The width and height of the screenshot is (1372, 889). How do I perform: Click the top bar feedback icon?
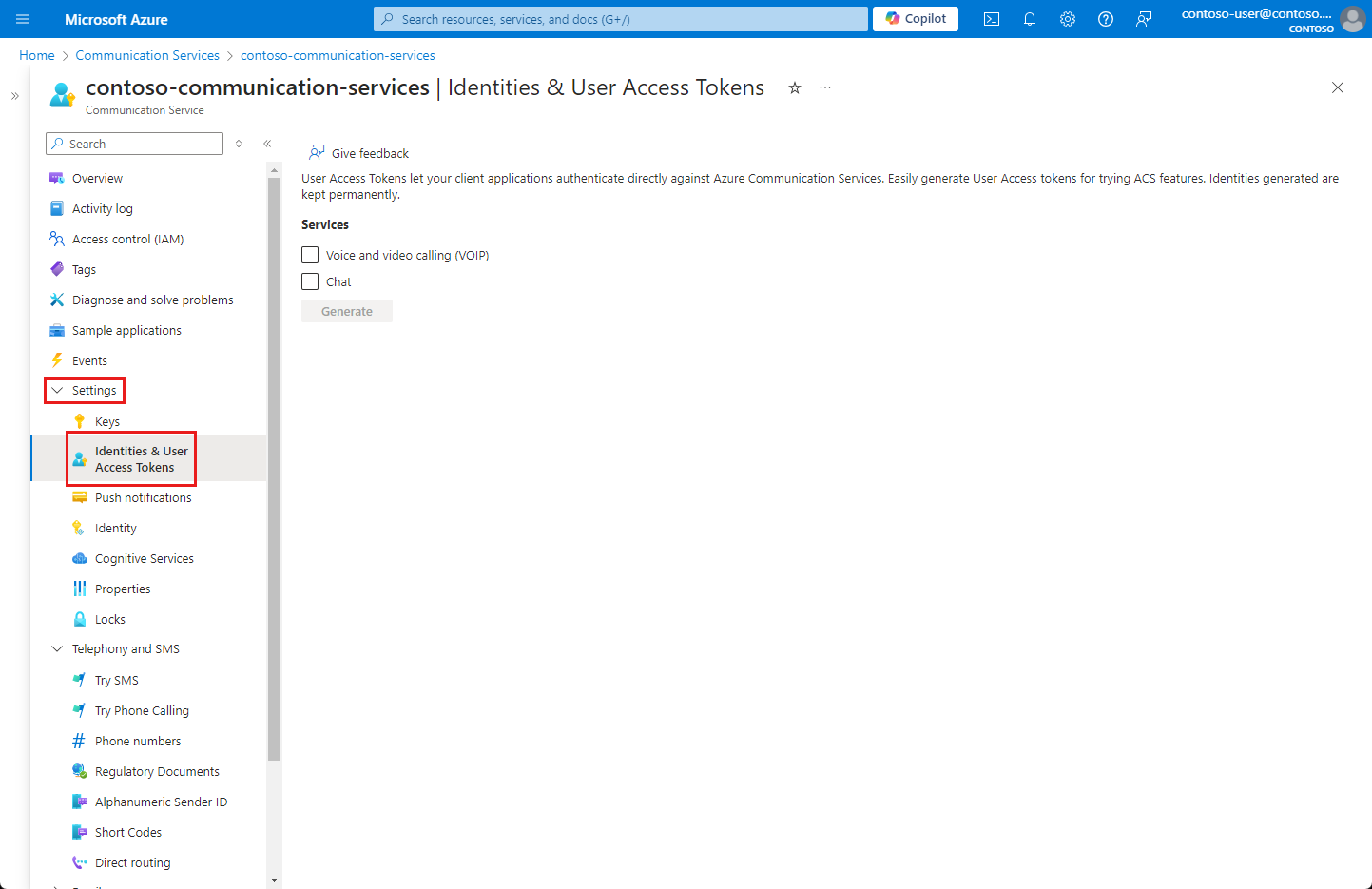click(1144, 19)
